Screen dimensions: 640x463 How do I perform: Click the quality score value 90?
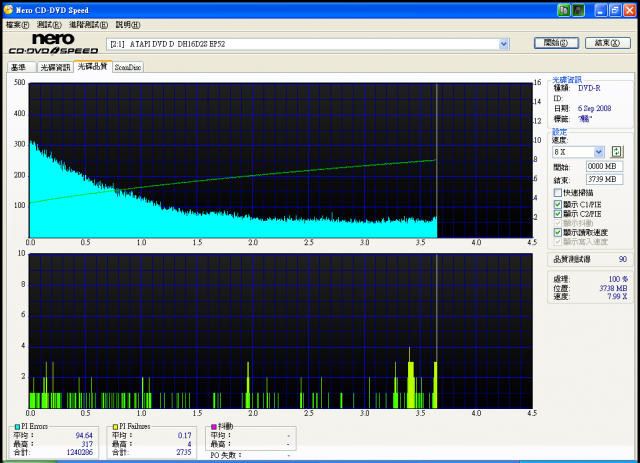tap(622, 259)
